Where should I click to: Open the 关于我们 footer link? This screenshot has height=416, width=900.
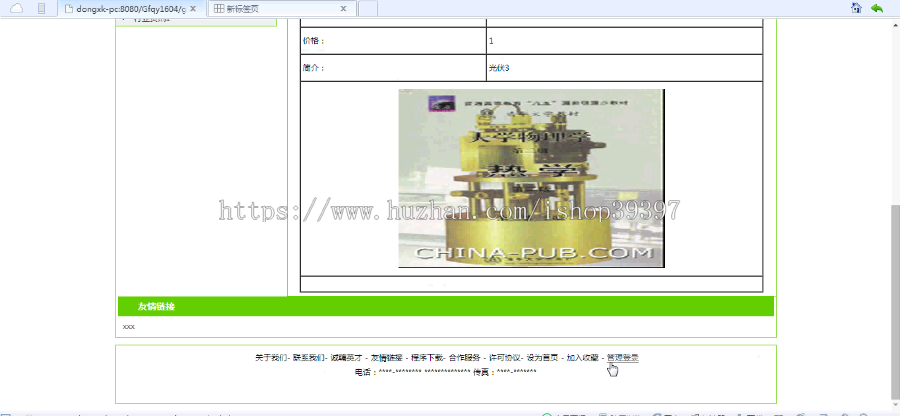pyautogui.click(x=271, y=357)
